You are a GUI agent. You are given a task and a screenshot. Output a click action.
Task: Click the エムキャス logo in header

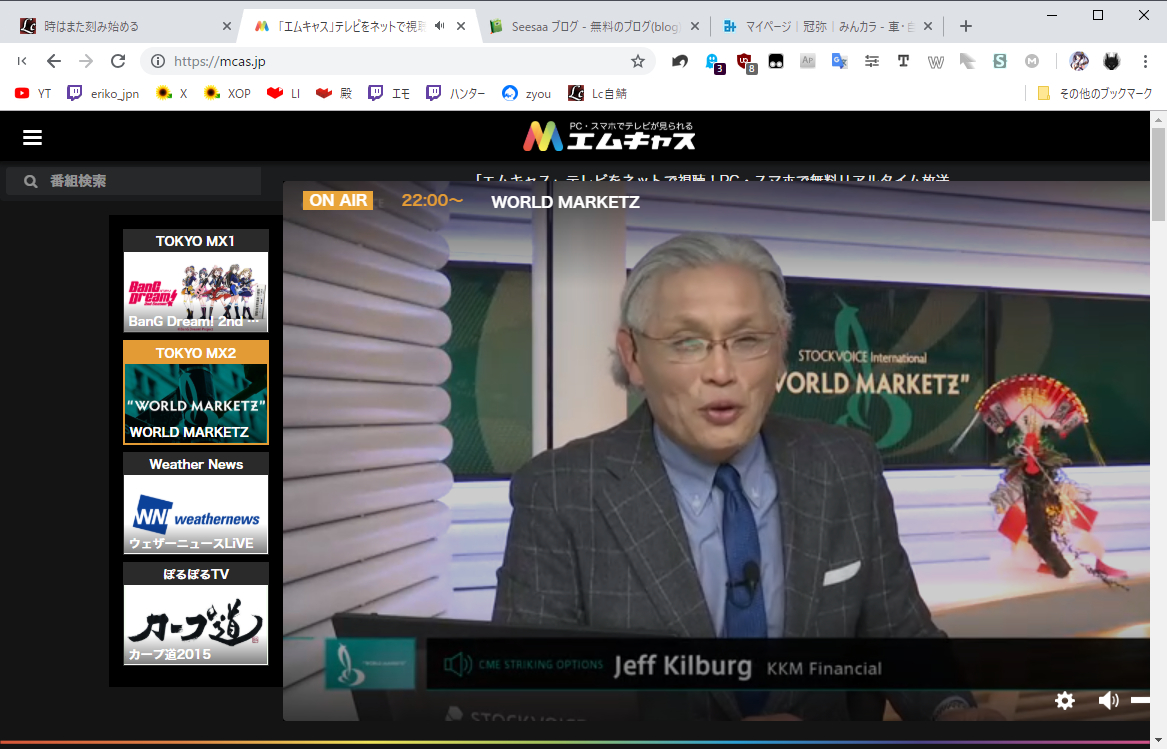coord(610,136)
